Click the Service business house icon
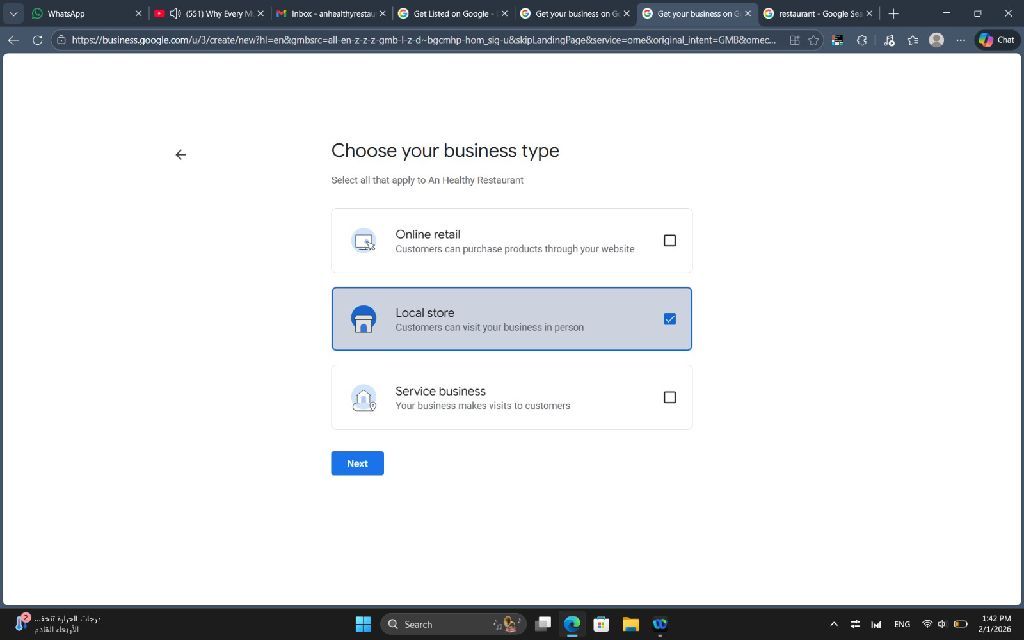1024x640 pixels. pyautogui.click(x=363, y=398)
